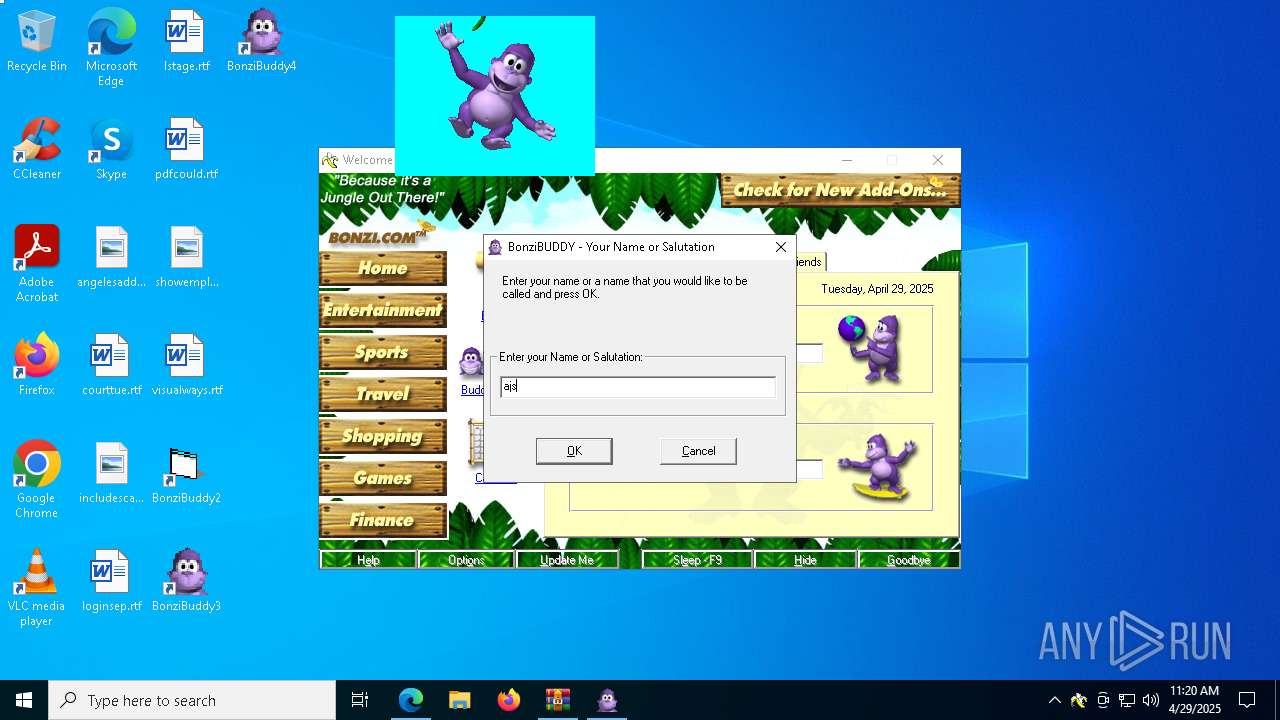The image size is (1280, 720).
Task: Open Firefox from the taskbar
Action: (508, 700)
